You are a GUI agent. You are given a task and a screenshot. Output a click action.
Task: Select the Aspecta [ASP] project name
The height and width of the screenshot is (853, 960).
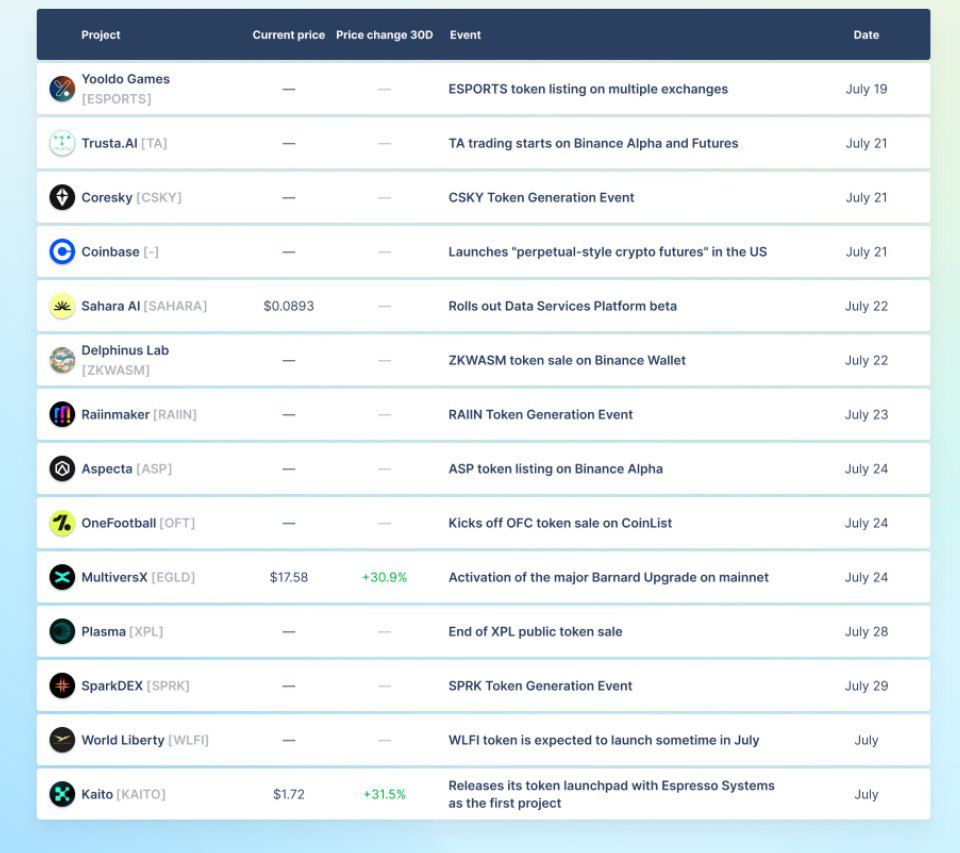click(x=127, y=469)
